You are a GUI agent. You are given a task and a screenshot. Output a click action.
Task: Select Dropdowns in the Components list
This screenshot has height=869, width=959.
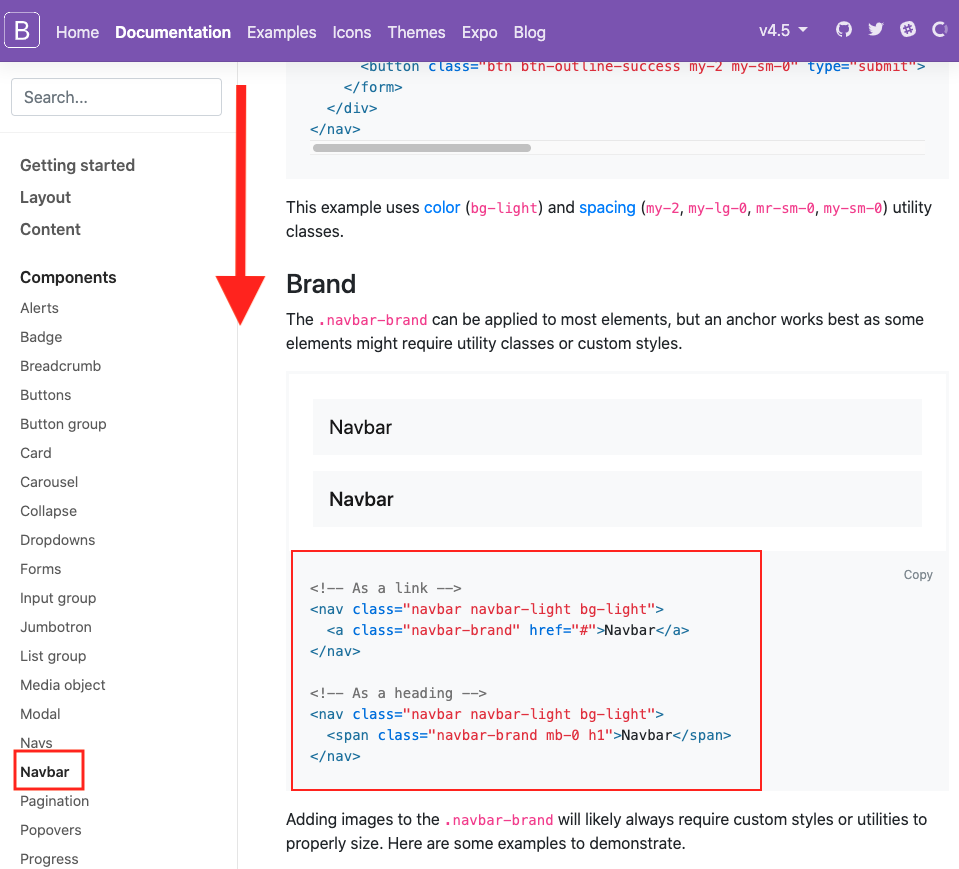57,540
